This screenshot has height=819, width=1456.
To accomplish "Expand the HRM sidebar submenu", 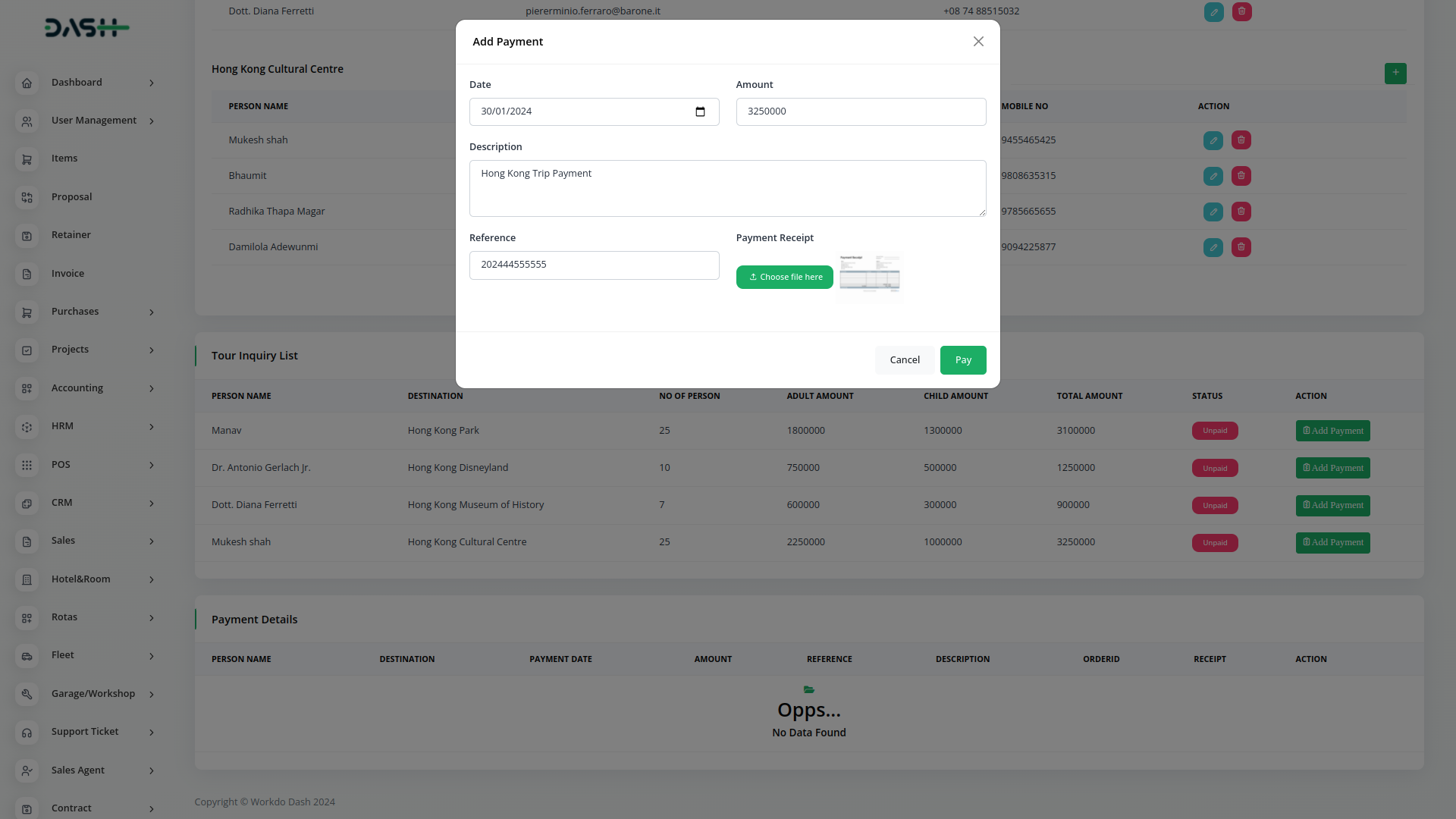I will coord(152,427).
